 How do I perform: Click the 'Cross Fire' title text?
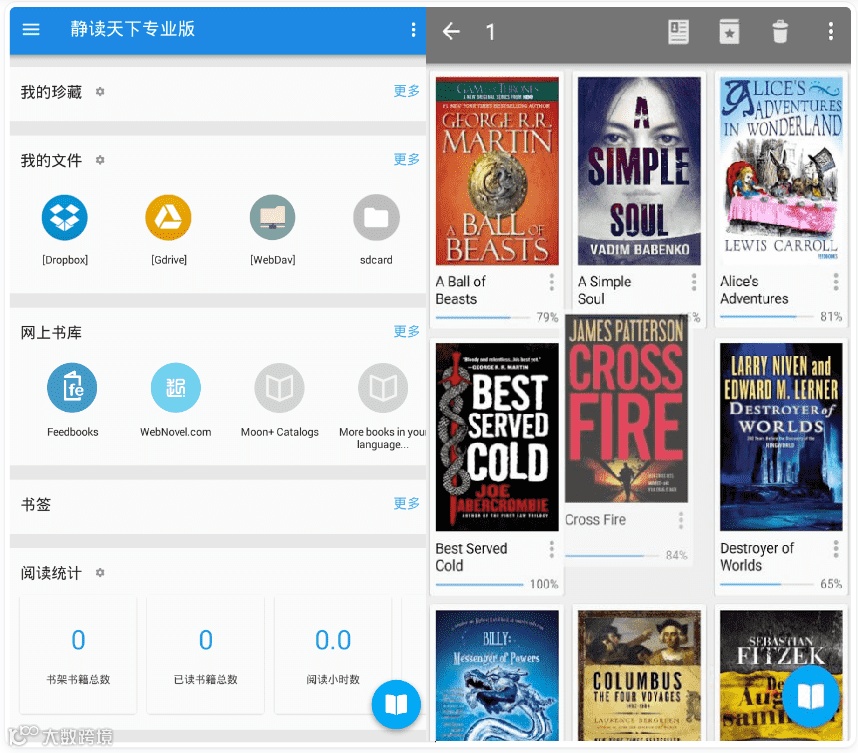click(595, 519)
